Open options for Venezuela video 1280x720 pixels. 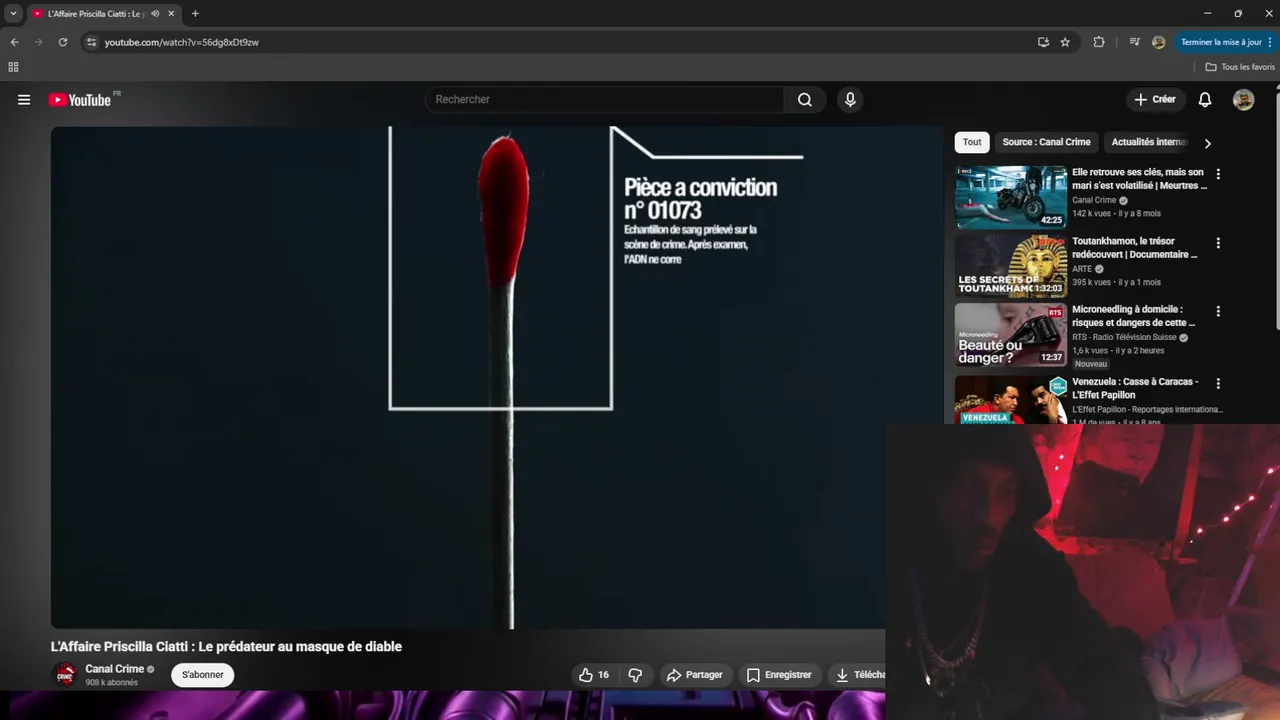(x=1217, y=383)
